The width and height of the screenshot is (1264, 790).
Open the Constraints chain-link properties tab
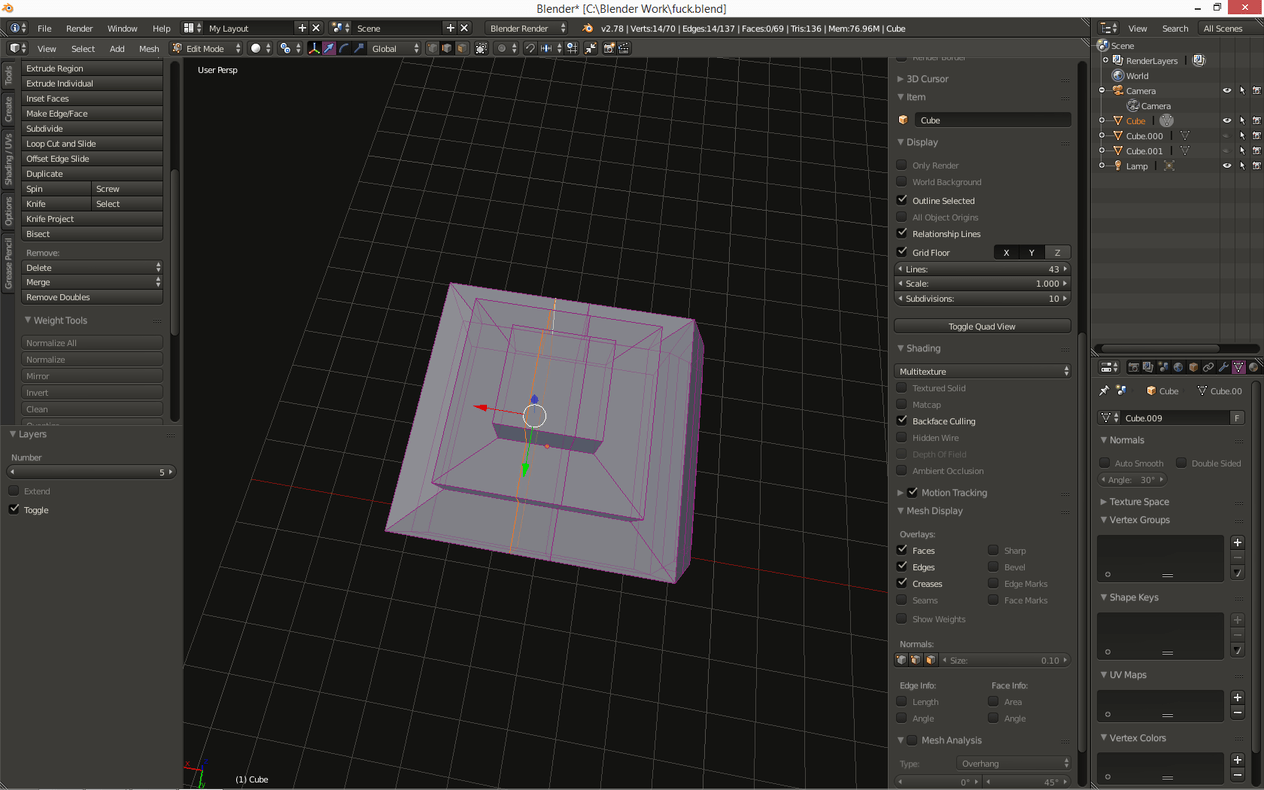[x=1208, y=368]
